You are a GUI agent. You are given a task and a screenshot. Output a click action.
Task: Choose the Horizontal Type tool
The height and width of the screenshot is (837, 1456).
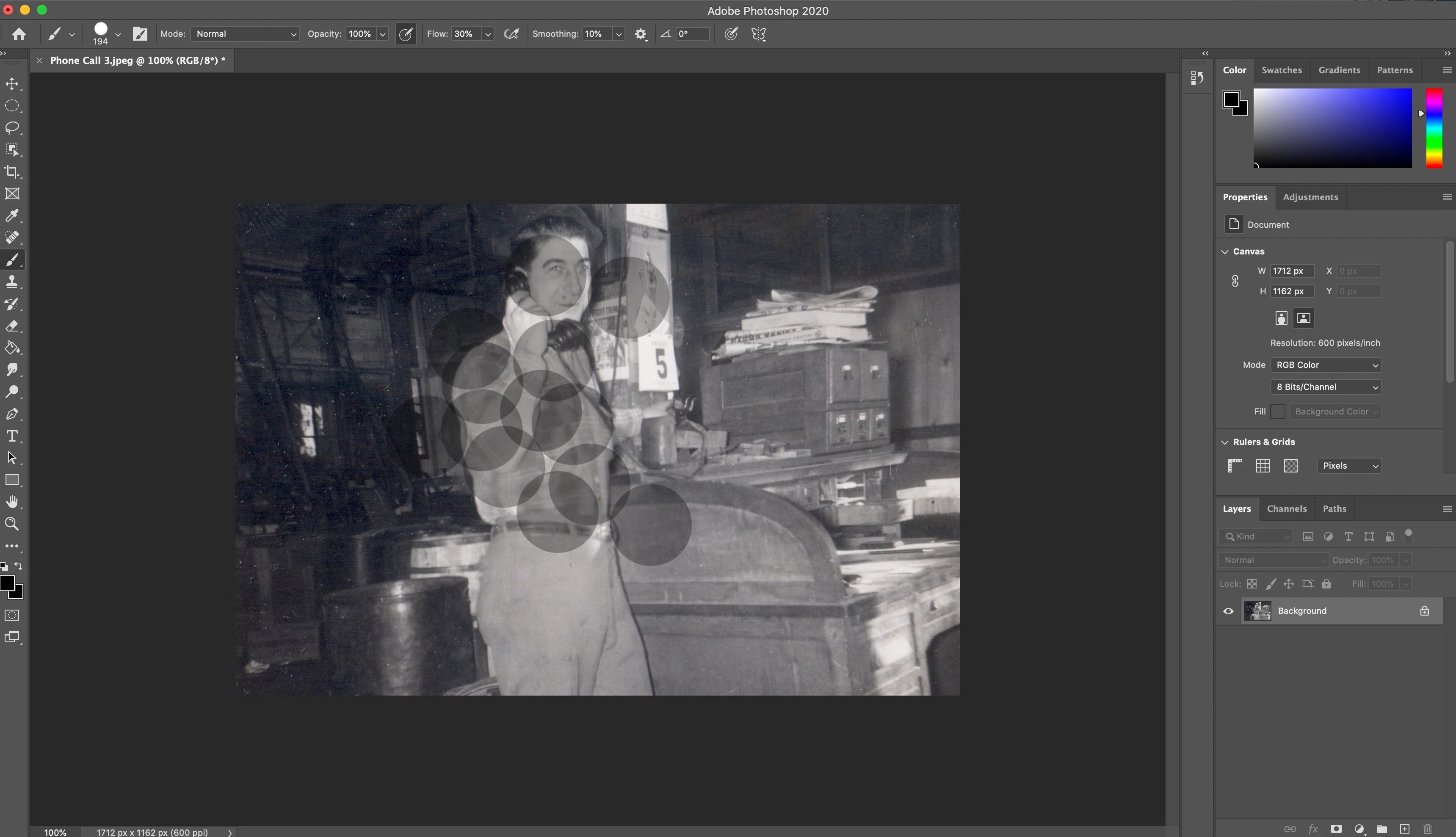point(12,436)
